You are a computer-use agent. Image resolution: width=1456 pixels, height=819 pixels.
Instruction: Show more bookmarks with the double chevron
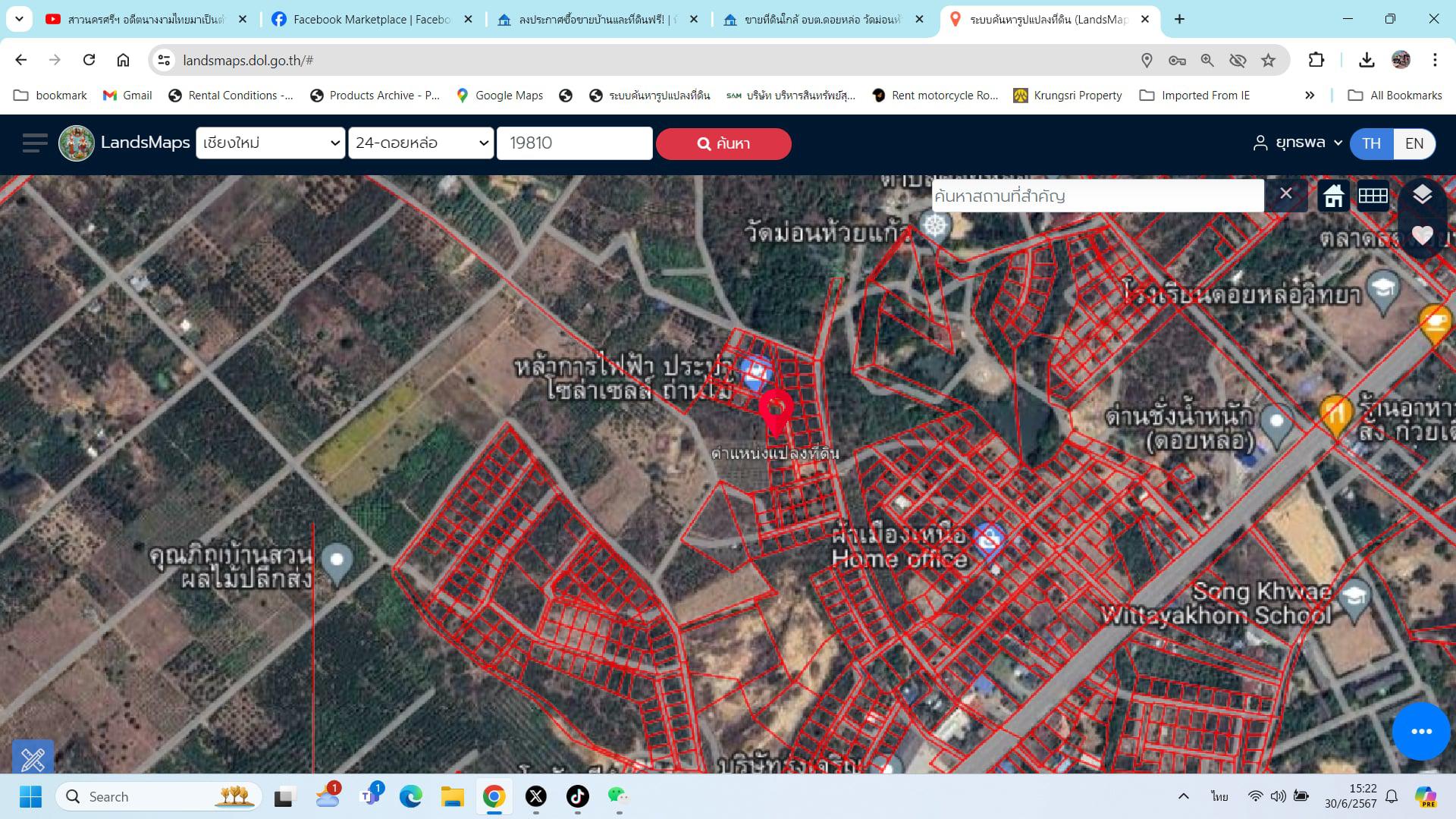1310,96
